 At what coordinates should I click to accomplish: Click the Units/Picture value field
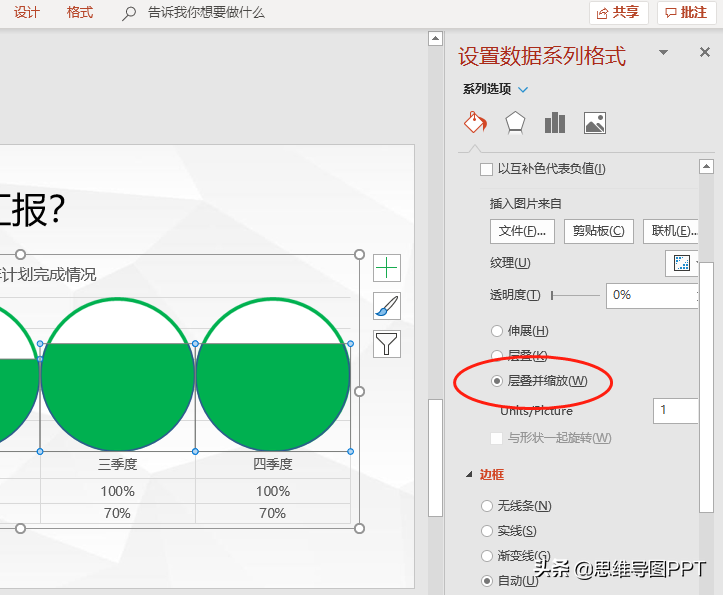(676, 410)
